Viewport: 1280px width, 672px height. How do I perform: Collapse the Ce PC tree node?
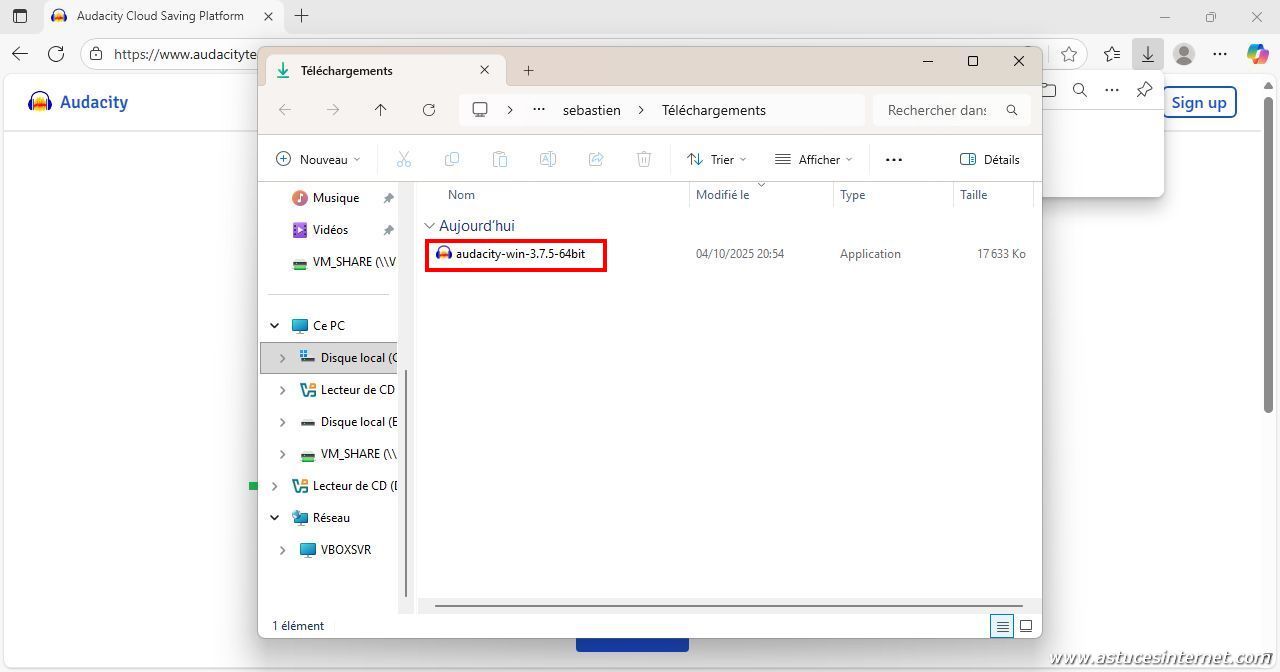pyautogui.click(x=275, y=326)
